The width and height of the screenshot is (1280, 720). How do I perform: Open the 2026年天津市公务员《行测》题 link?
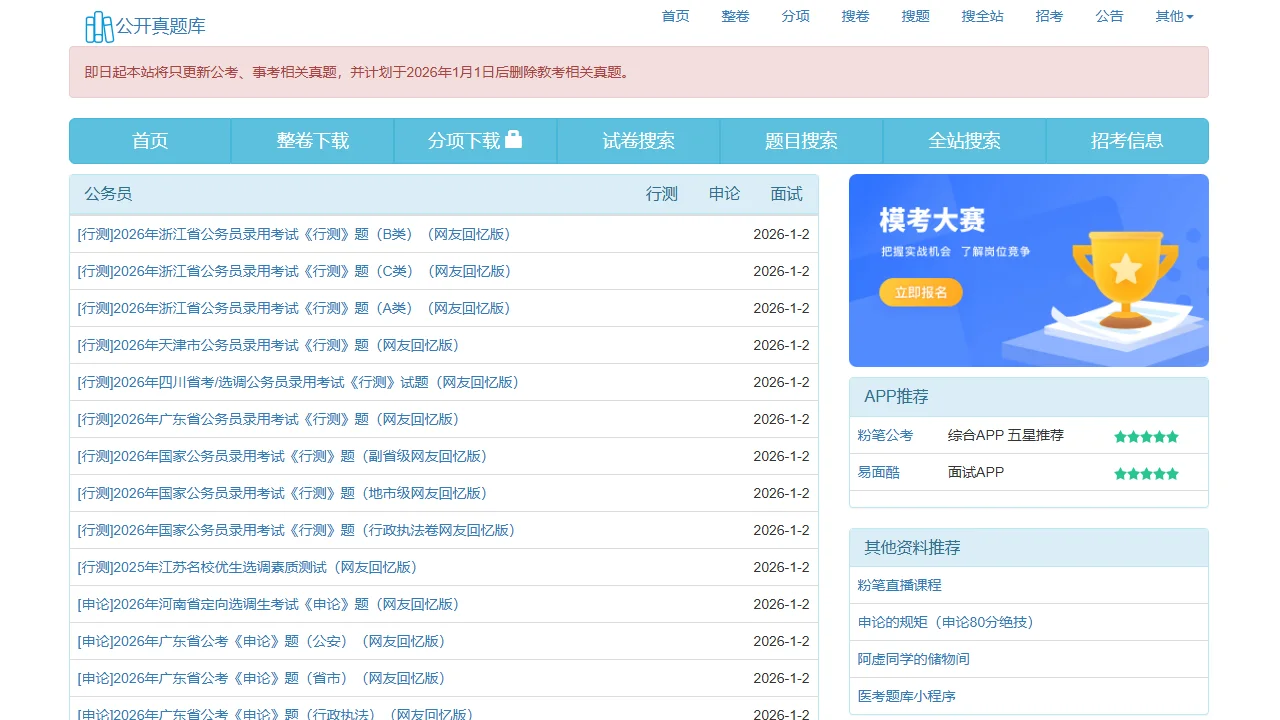point(268,345)
